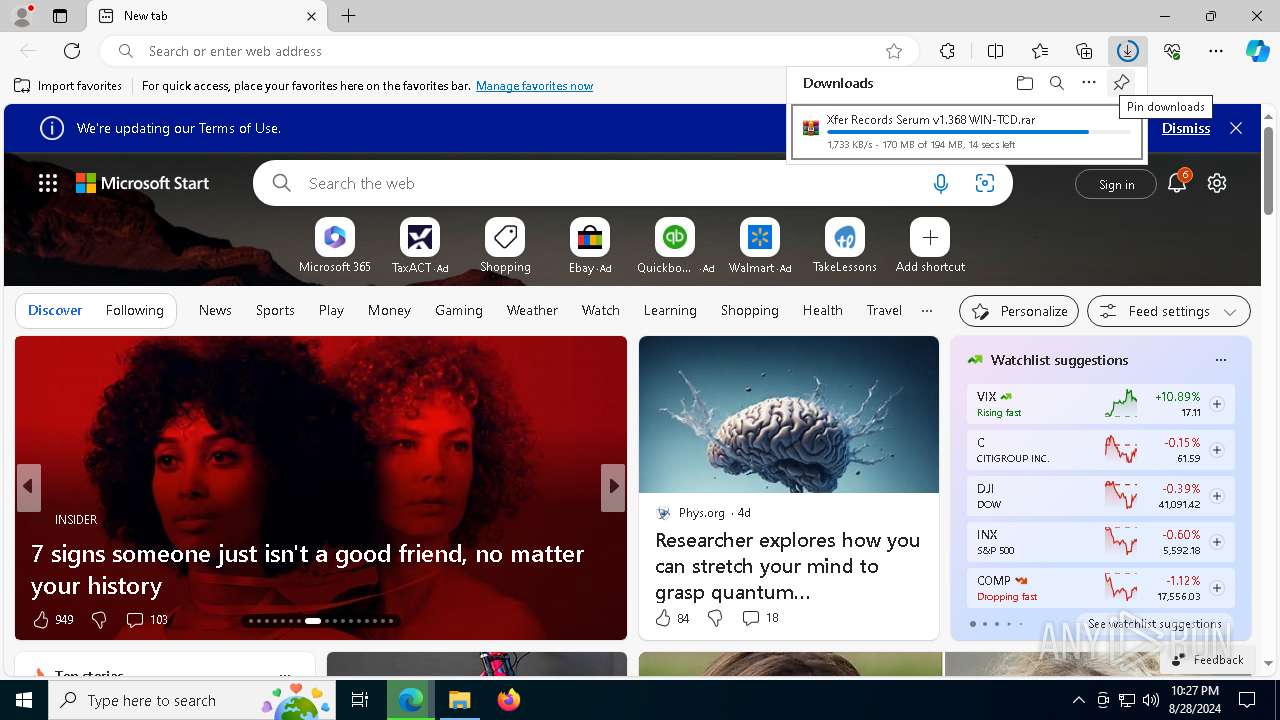1280x720 pixels.
Task: Open the TaxACT shortcut tile
Action: coord(420,246)
